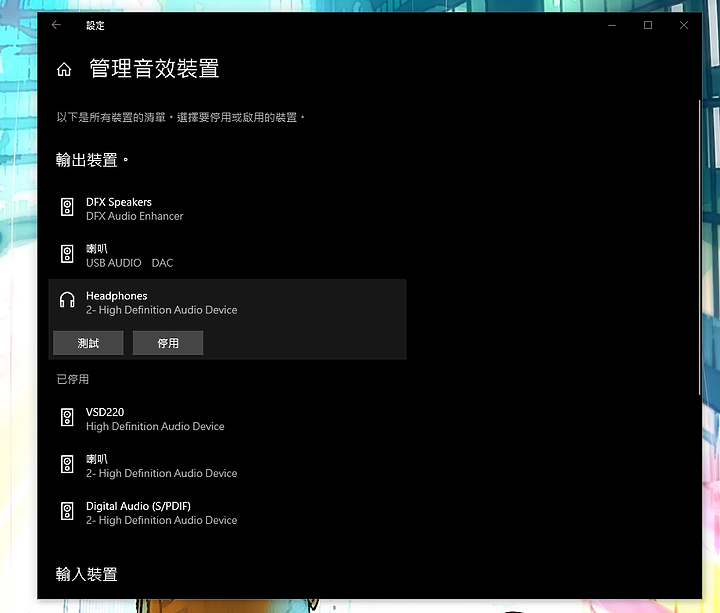Image resolution: width=720 pixels, height=613 pixels.
Task: Click the Digital Audio (S/PDIF) speaker icon
Action: pyautogui.click(x=67, y=511)
